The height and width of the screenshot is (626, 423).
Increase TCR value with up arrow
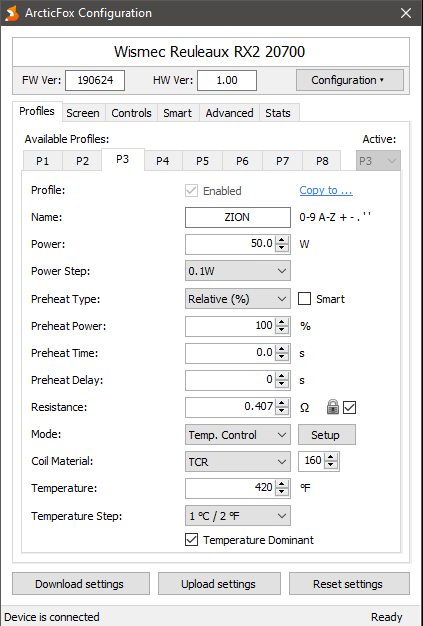tap(331, 457)
